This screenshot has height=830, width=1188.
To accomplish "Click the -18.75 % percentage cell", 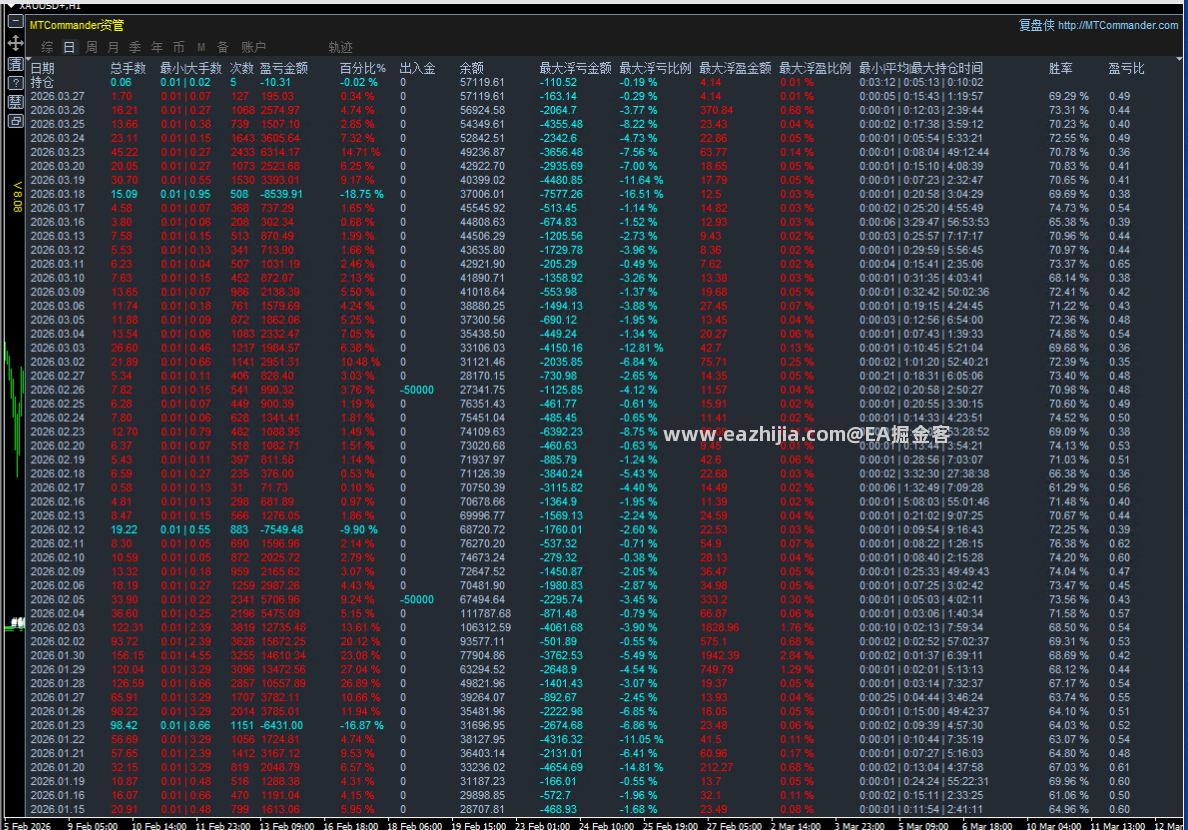I will [361, 194].
